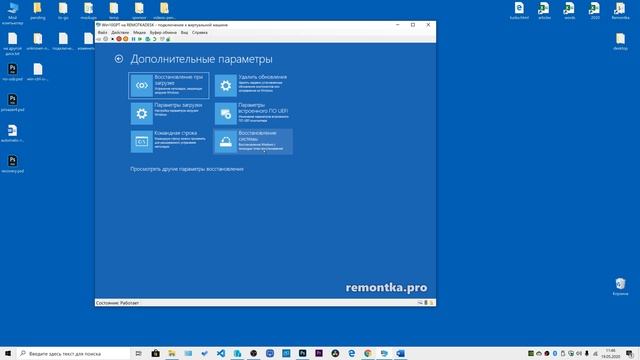Open Microsoft Word from taskbar

[400, 353]
